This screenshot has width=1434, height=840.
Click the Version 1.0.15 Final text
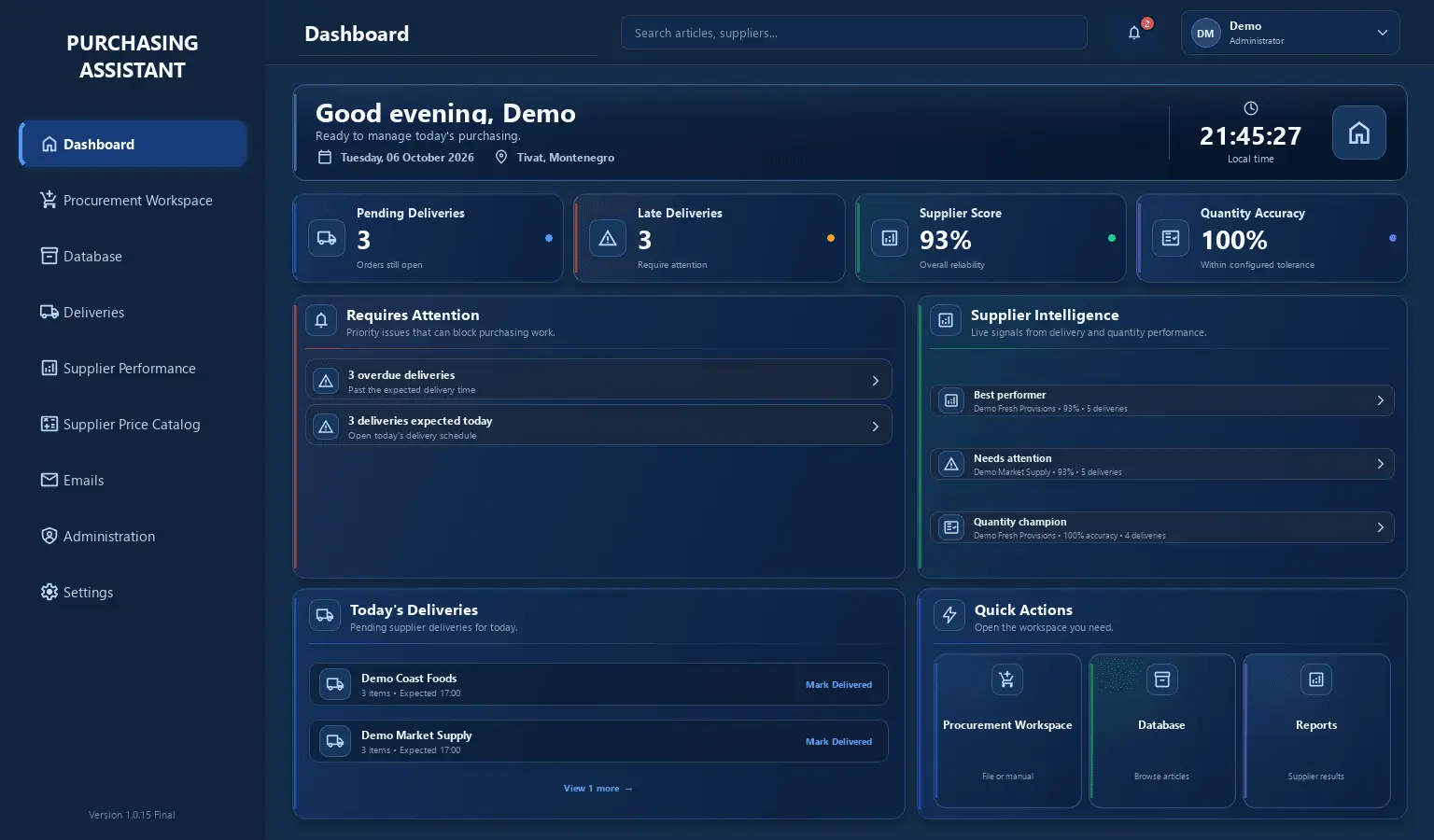[132, 815]
